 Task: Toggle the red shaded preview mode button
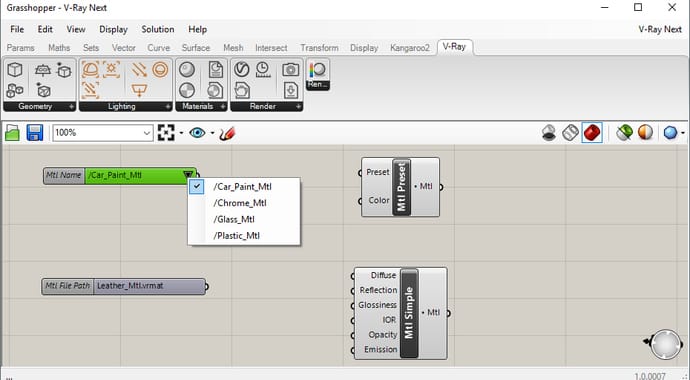(592, 132)
